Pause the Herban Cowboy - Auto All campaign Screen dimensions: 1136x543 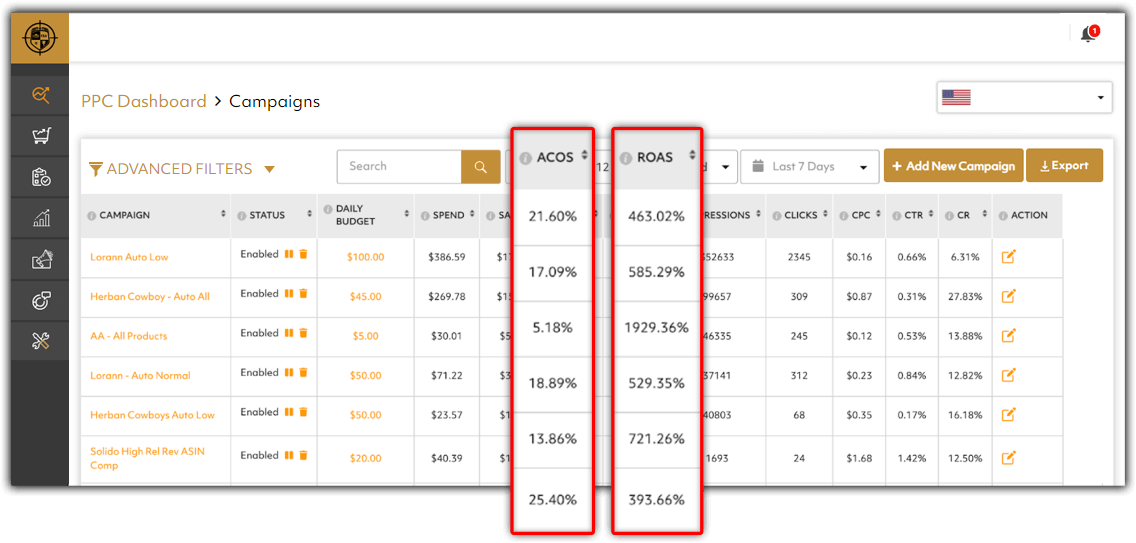pos(288,294)
